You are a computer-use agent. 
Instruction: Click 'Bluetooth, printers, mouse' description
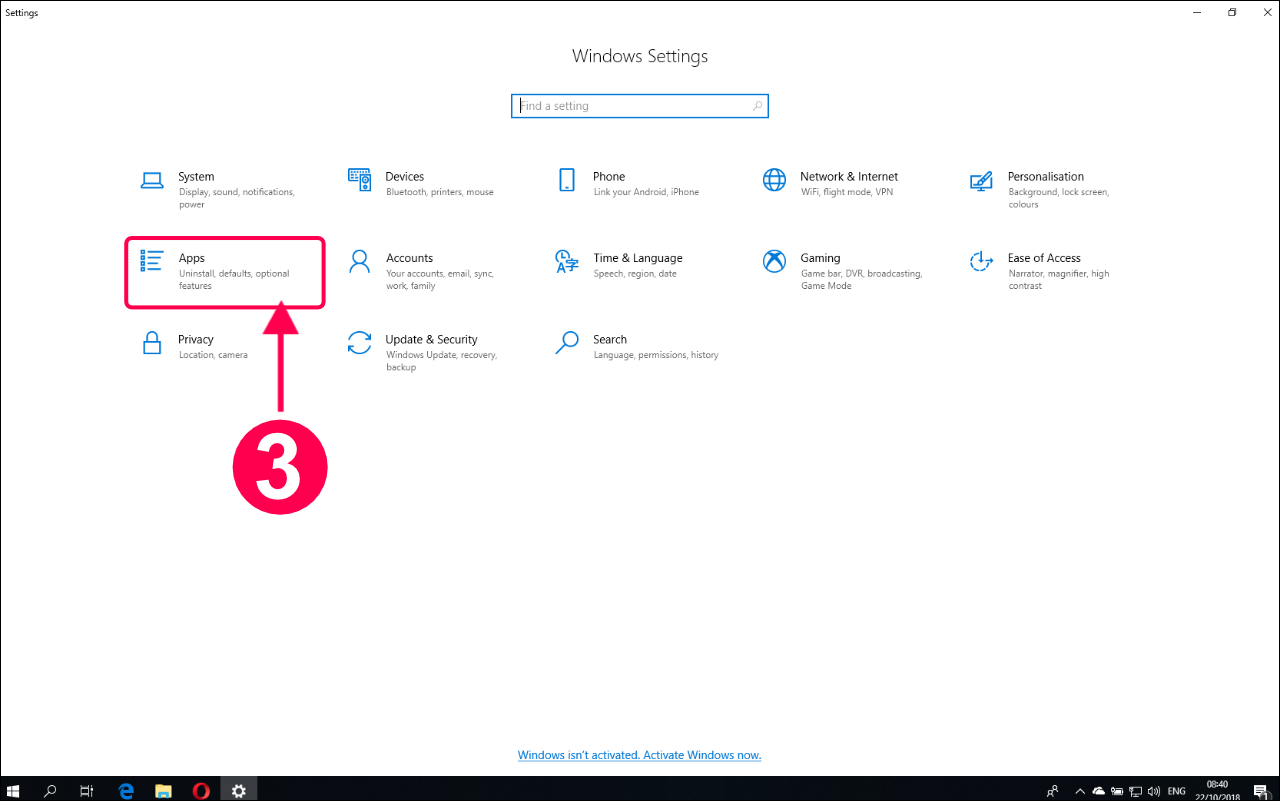pyautogui.click(x=440, y=192)
